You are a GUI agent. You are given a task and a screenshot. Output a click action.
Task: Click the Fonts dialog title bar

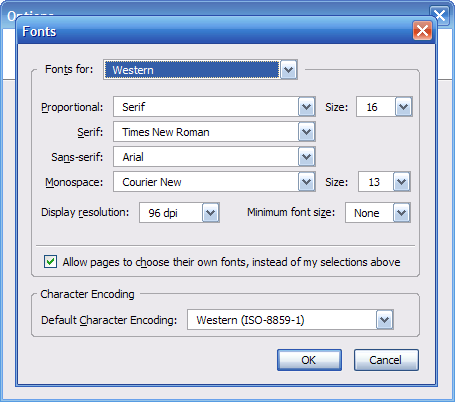coord(213,31)
